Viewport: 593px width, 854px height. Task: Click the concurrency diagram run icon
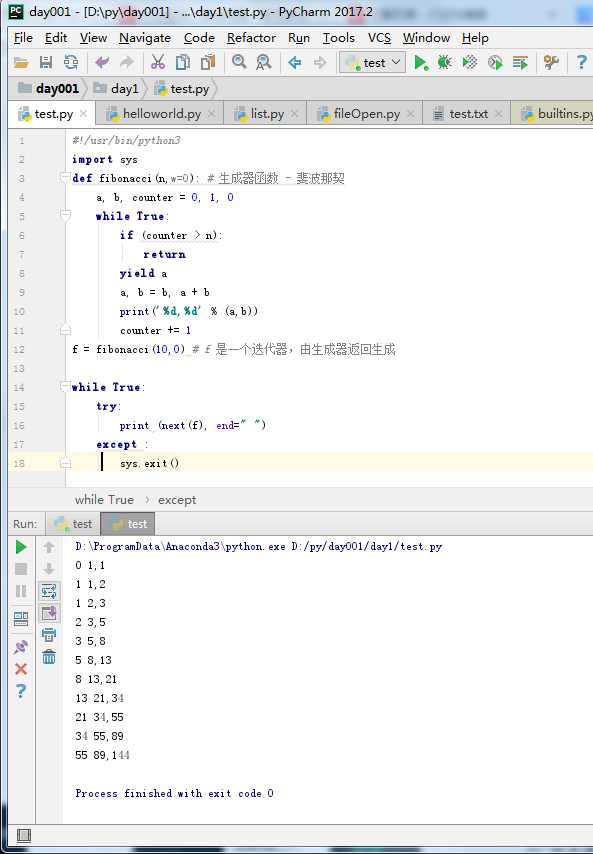coord(520,63)
